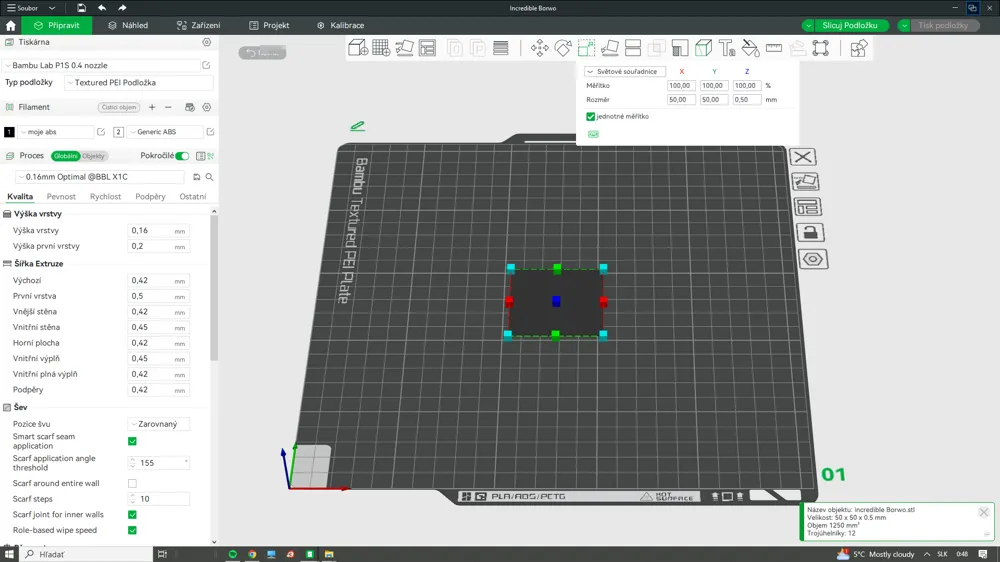This screenshot has height=562, width=1000.
Task: Open the Typ podložky dropdown
Action: pos(139,82)
